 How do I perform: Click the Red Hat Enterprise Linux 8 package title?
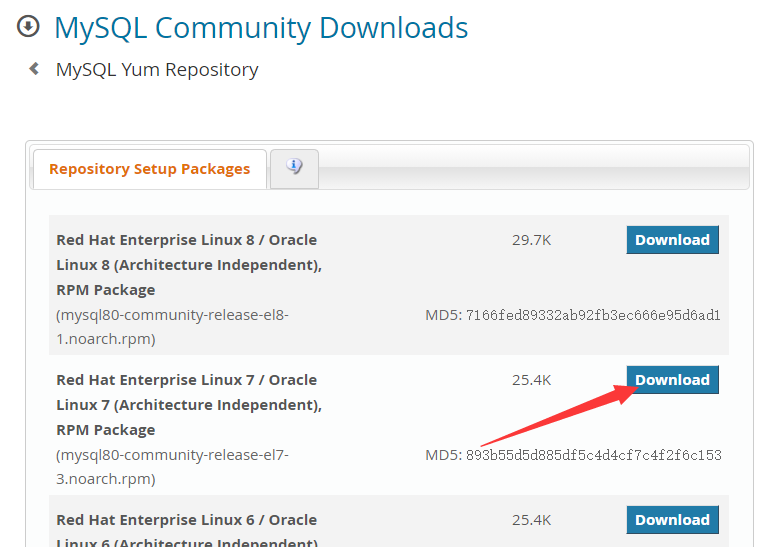[189, 265]
